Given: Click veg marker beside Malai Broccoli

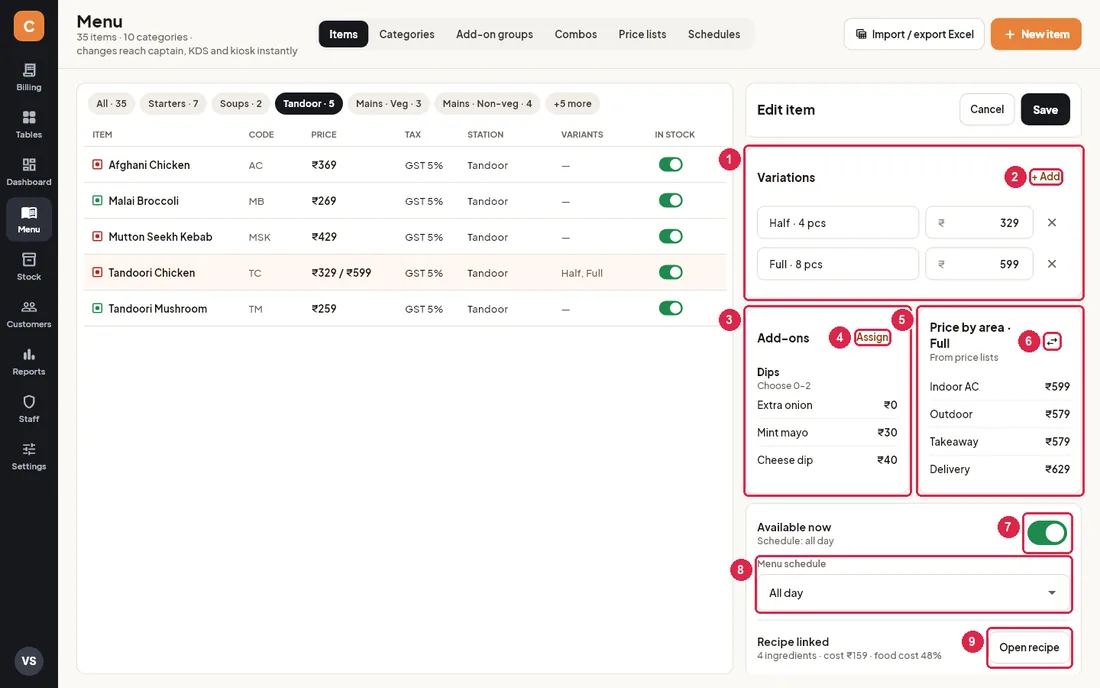Looking at the screenshot, I should pos(98,201).
